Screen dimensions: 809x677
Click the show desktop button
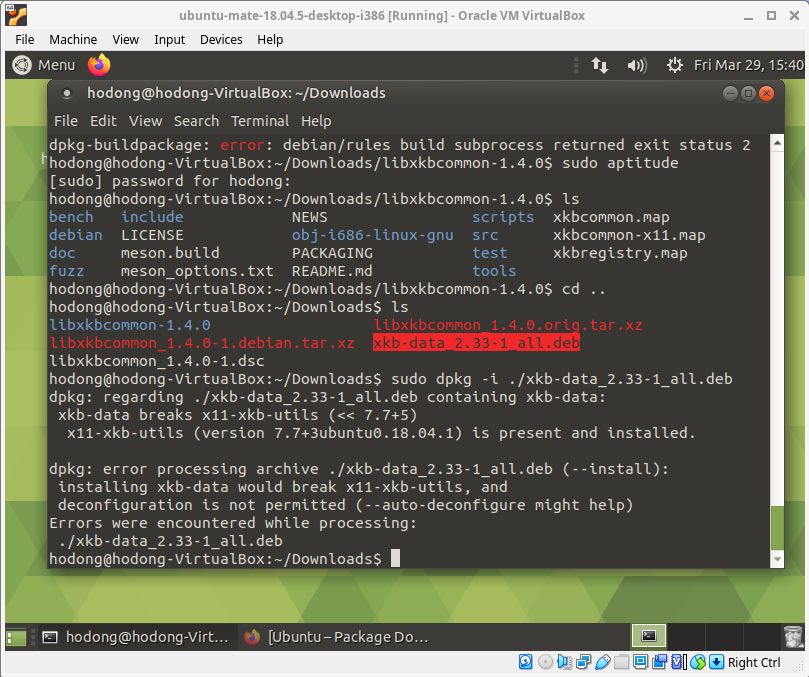click(16, 637)
